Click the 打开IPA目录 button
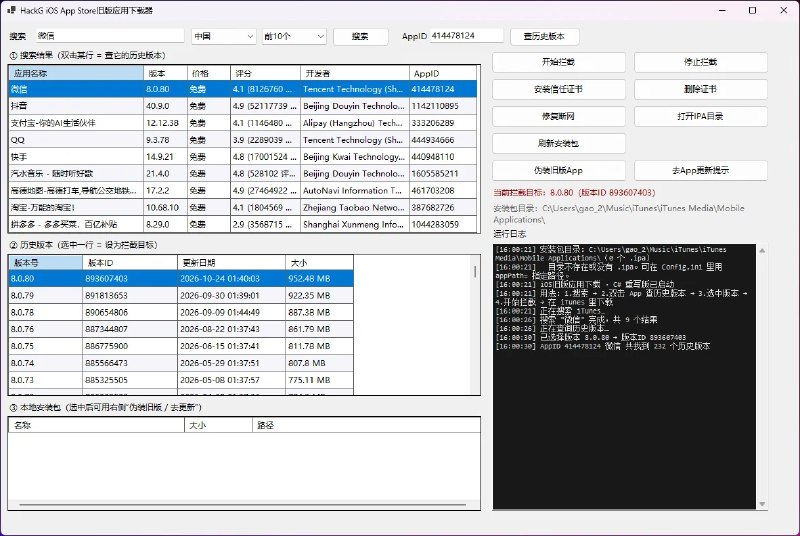The width and height of the screenshot is (800, 536). tap(701, 116)
